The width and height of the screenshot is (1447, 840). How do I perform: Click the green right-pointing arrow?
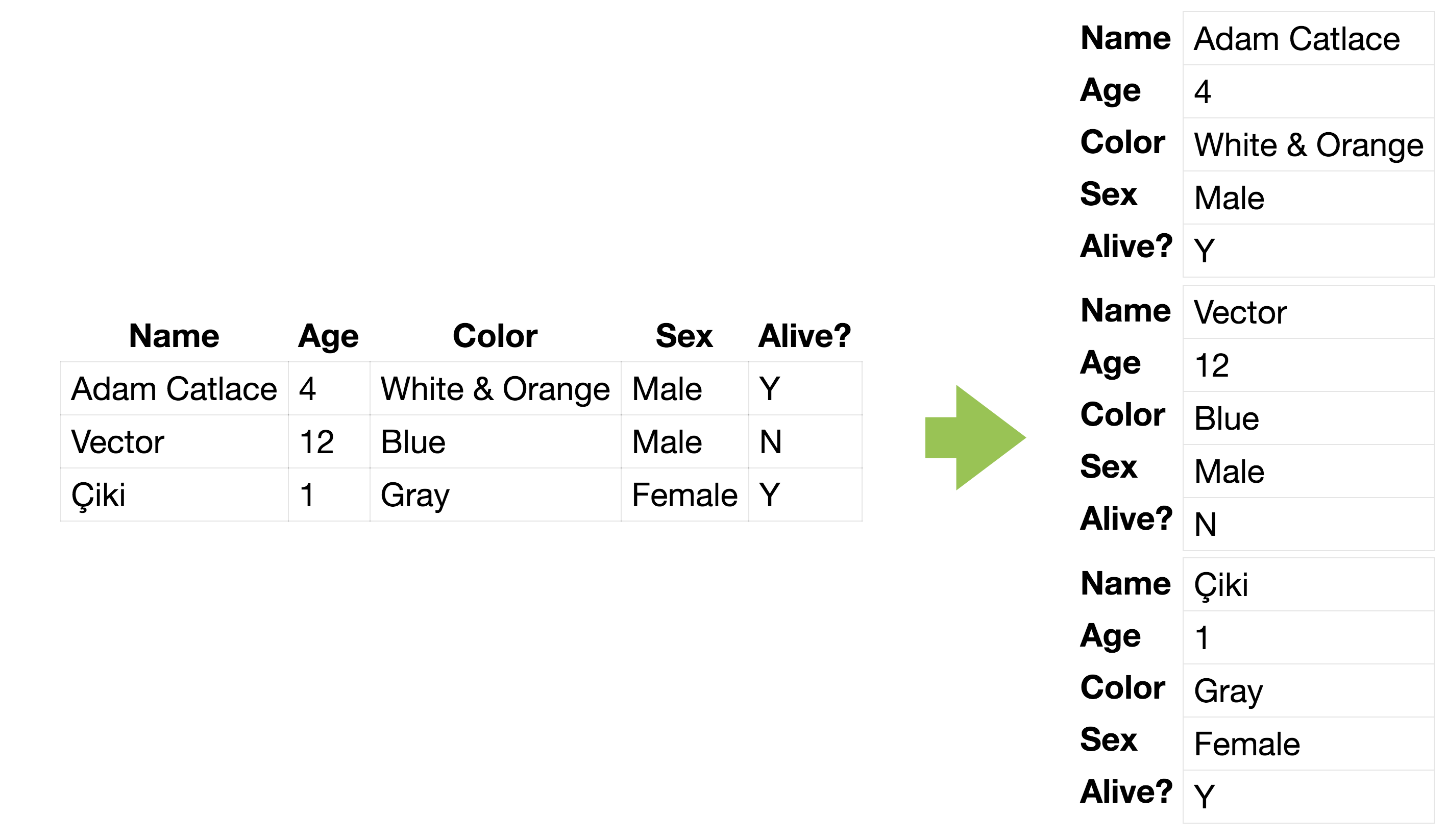(x=978, y=438)
